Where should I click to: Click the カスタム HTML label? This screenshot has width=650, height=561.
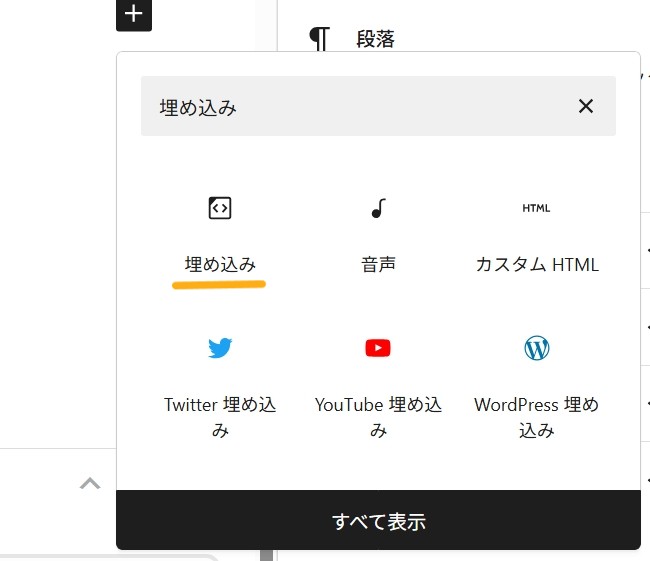pos(537,265)
